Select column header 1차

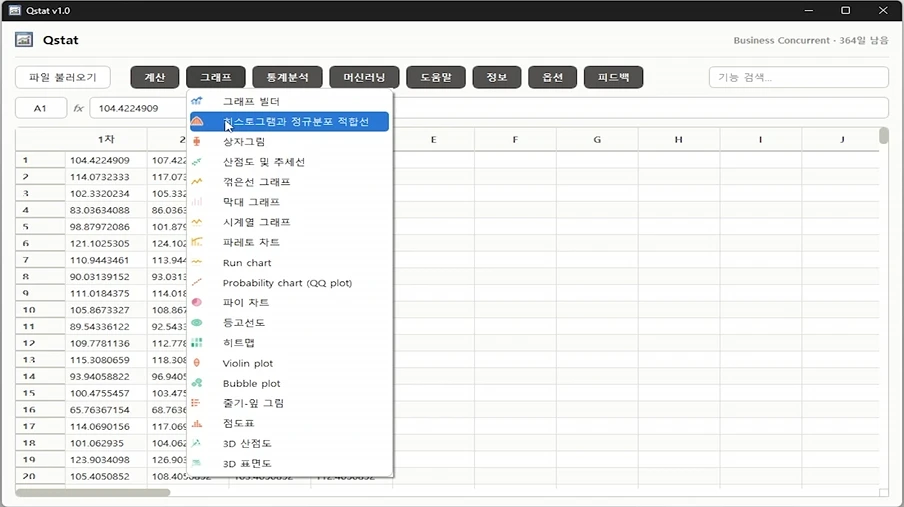click(x=106, y=140)
